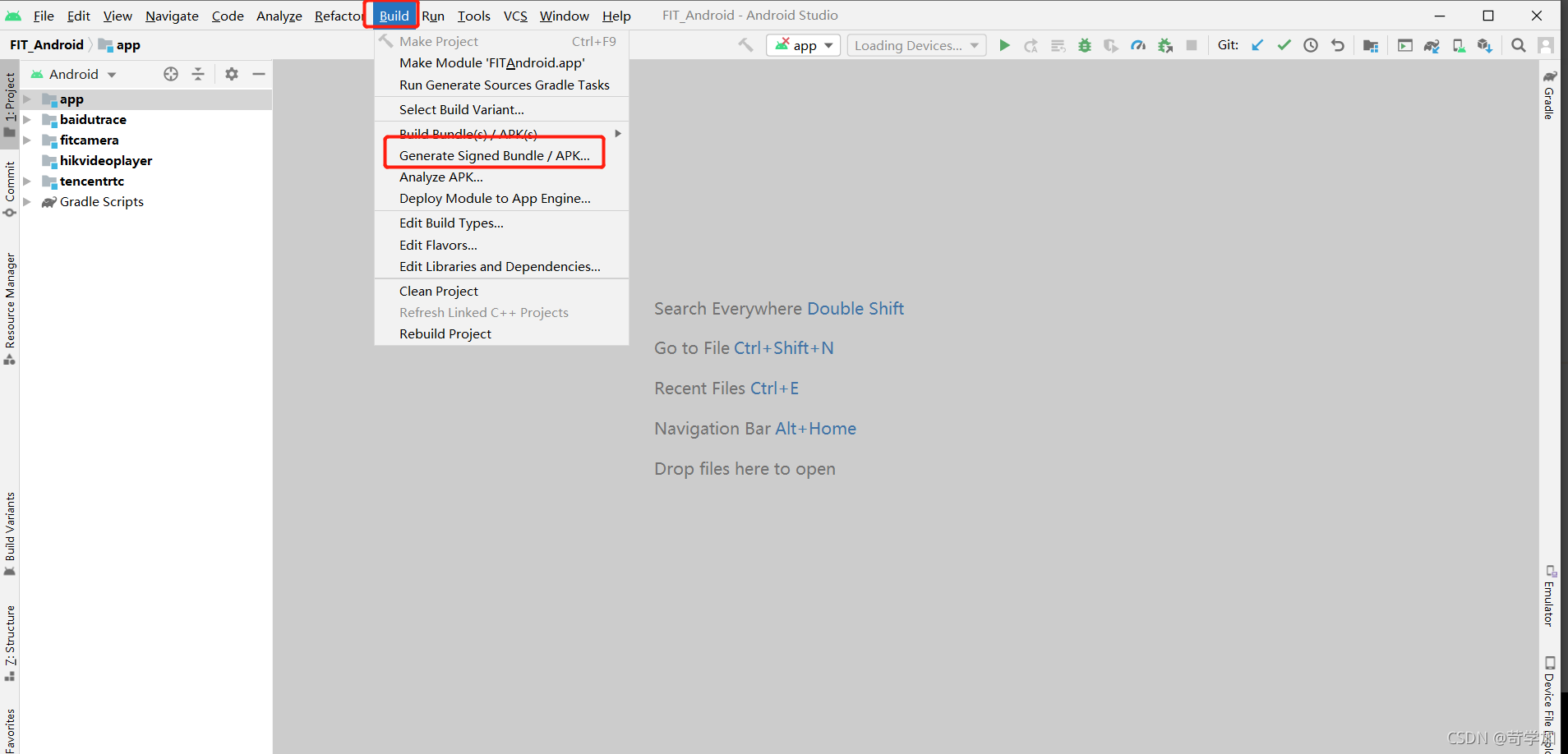Click Git Update Project arrow
Image resolution: width=1568 pixels, height=754 pixels.
pos(1257,45)
